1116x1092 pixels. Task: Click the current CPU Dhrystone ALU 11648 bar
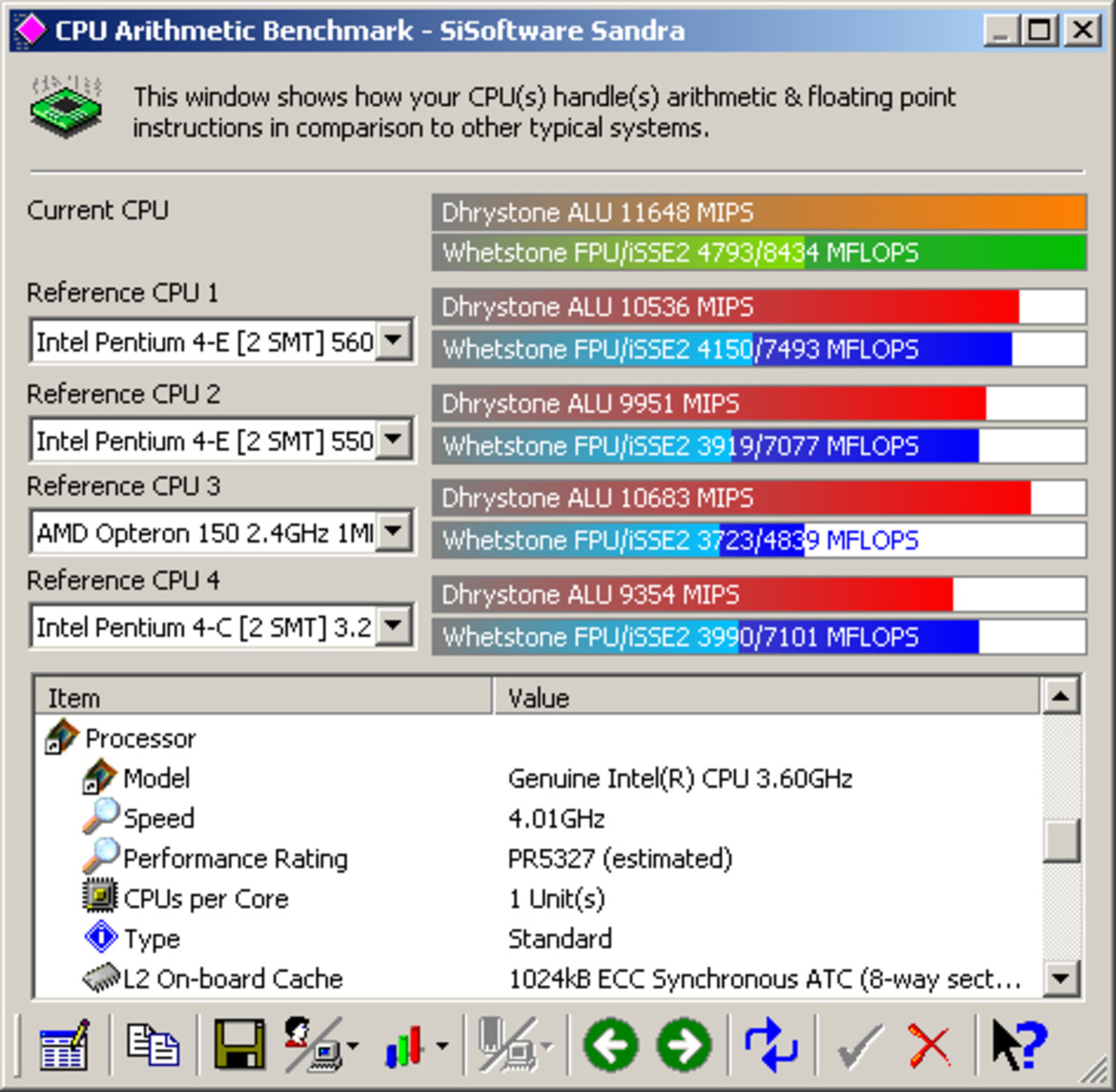[x=758, y=212]
